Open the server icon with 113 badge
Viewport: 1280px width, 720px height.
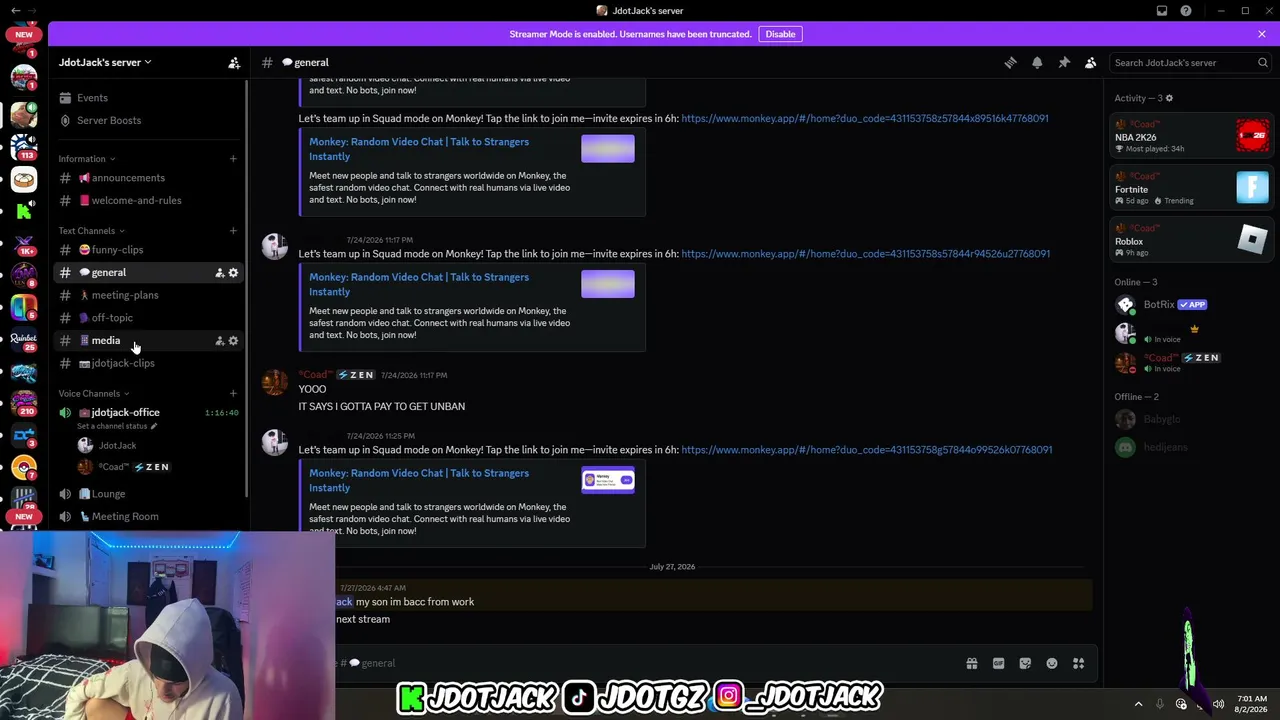pyautogui.click(x=24, y=146)
